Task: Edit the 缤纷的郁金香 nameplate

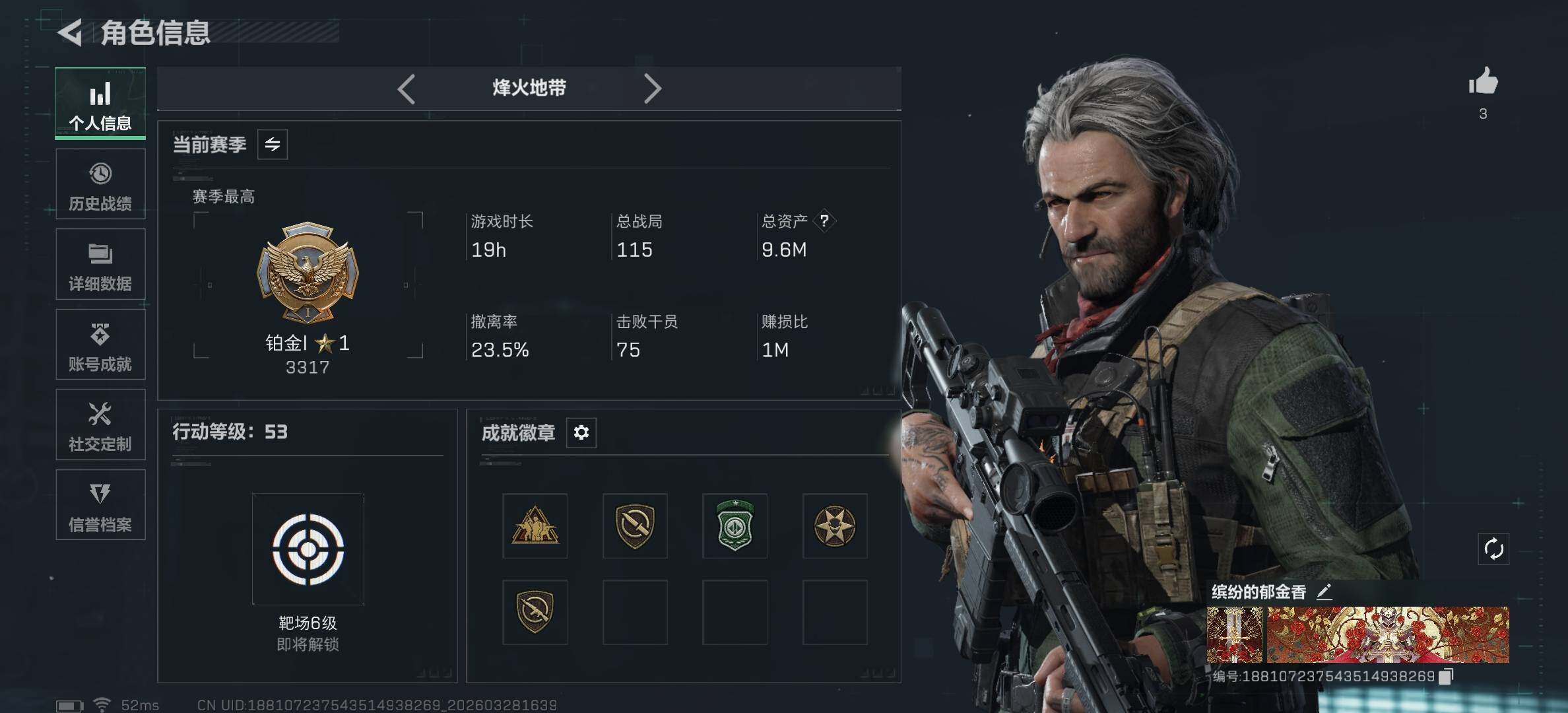Action: click(x=1324, y=592)
